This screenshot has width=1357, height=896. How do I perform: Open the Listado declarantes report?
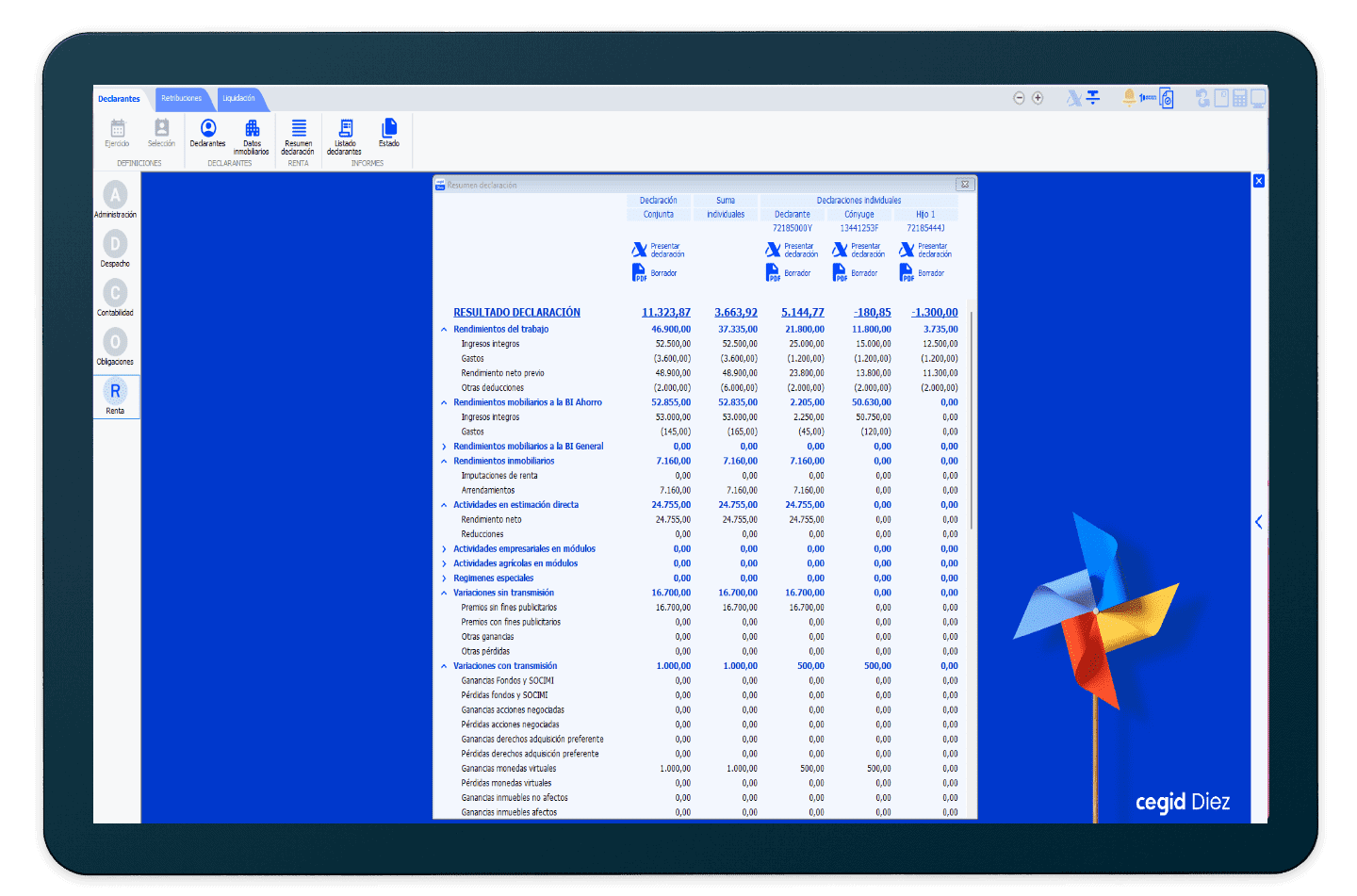tap(345, 133)
